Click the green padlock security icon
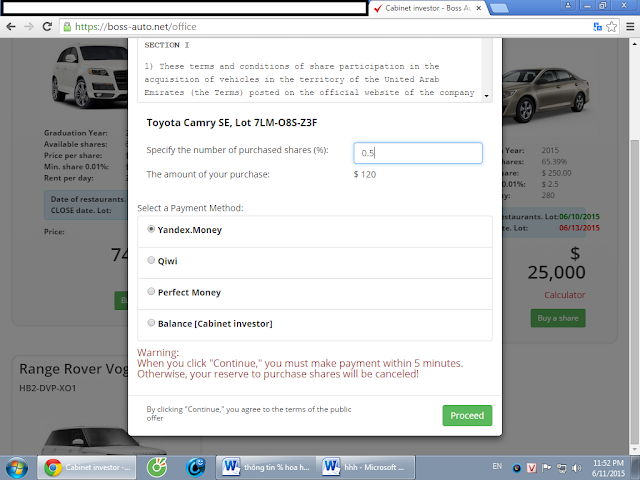This screenshot has width=640, height=480. click(x=67, y=27)
